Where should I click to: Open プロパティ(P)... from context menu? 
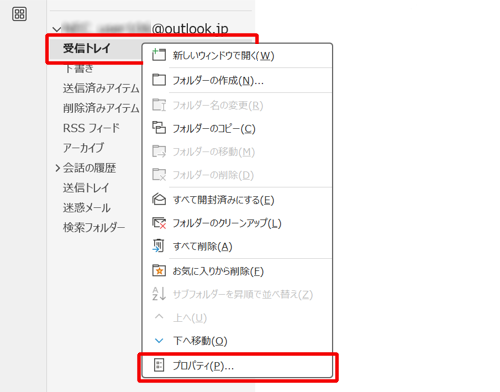coord(237,366)
